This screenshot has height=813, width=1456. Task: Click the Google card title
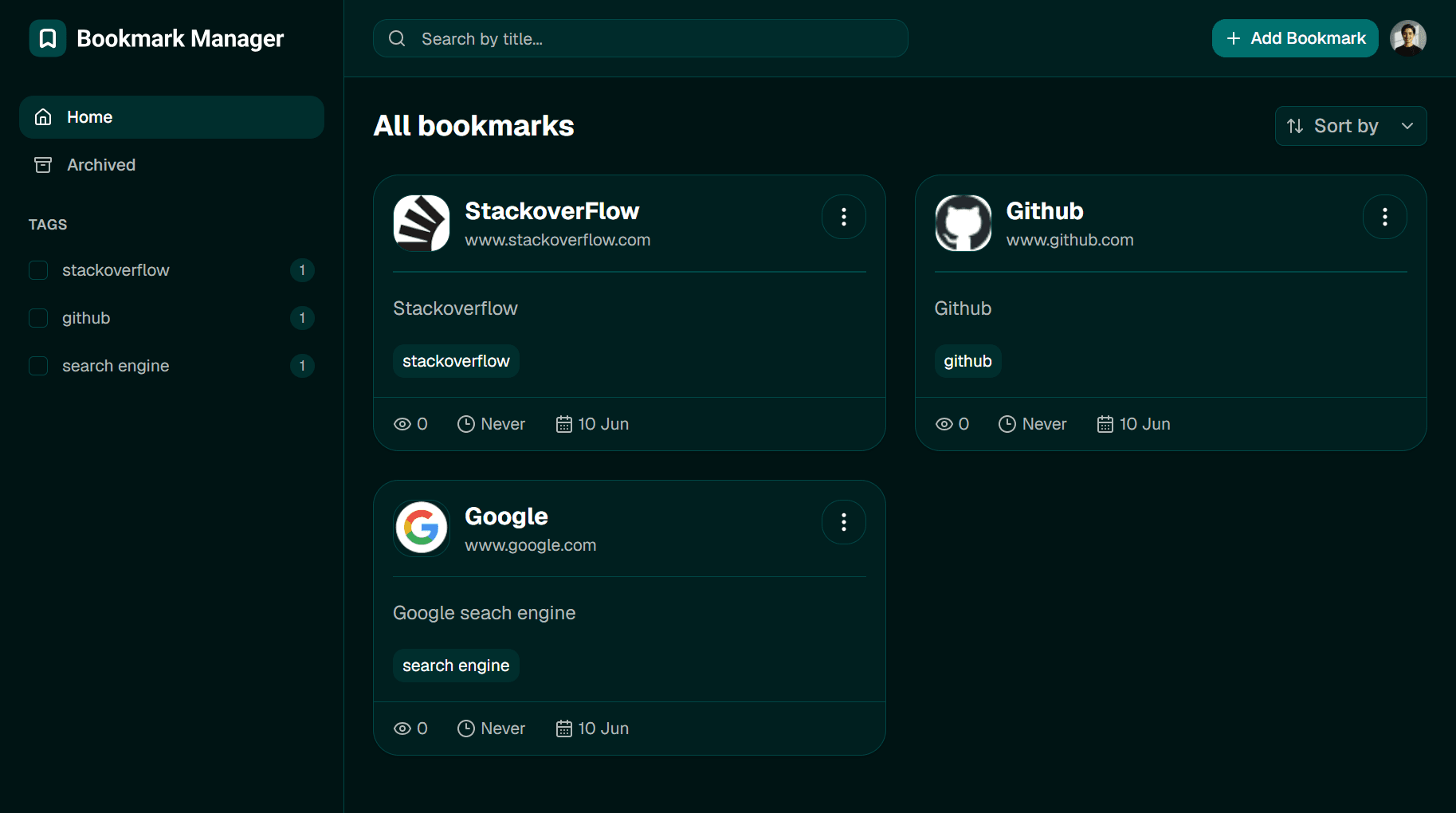[506, 516]
